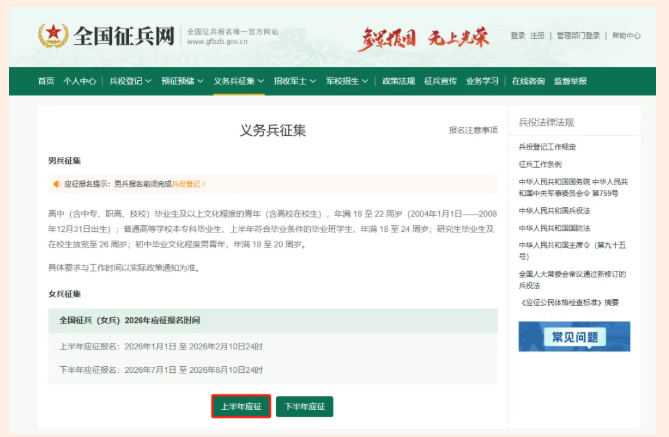Image resolution: width=669 pixels, height=437 pixels.
Task: Select 政策法规 in the navigation bar
Action: (x=397, y=81)
